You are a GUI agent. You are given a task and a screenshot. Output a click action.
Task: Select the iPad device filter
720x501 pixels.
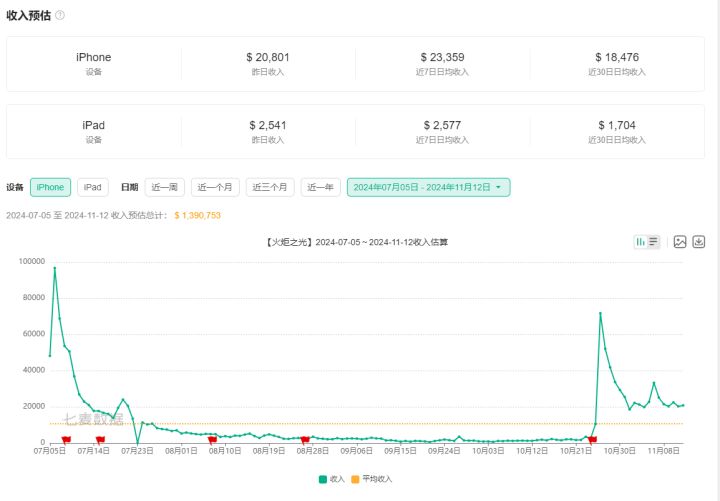93,187
